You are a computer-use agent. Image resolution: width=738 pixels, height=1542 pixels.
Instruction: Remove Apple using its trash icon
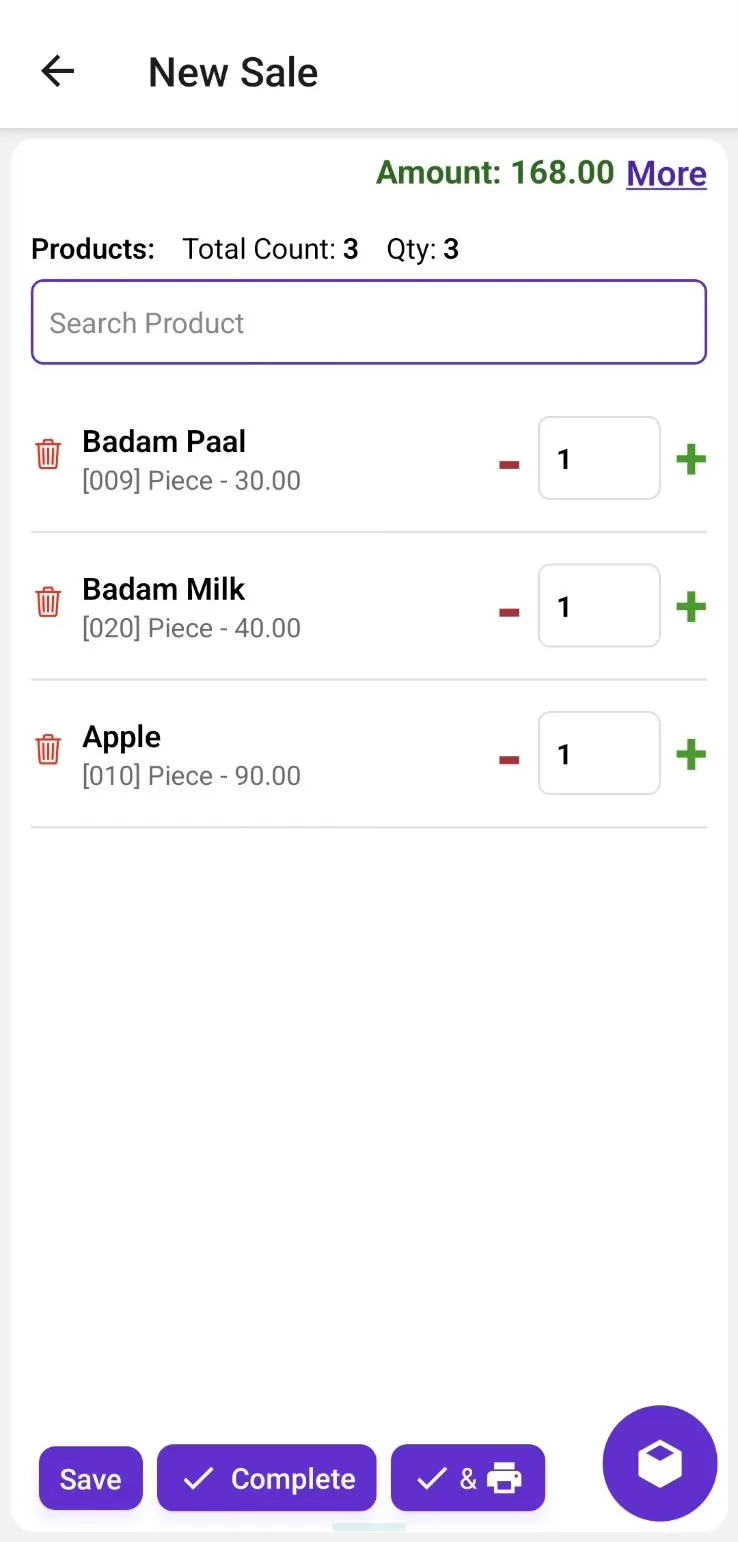(48, 749)
